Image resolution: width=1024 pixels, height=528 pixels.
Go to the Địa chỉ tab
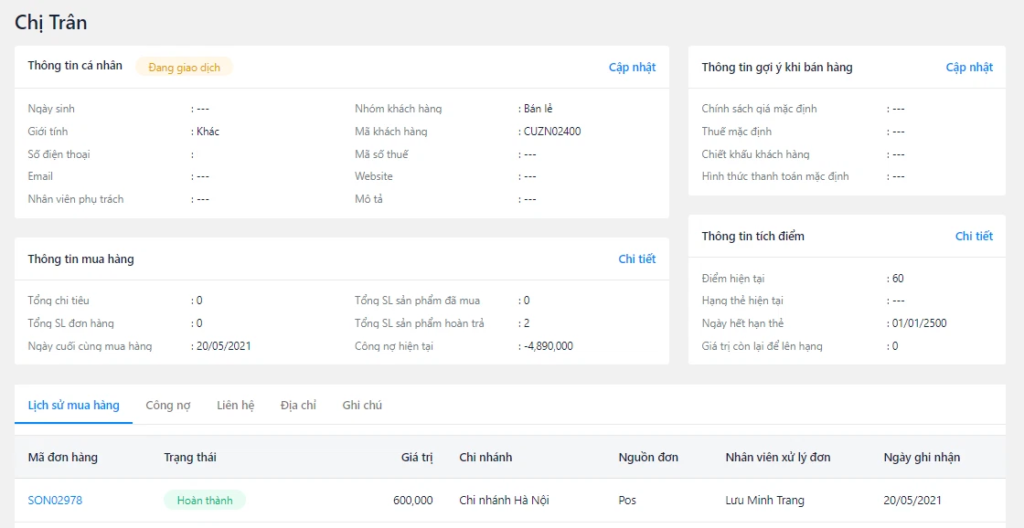click(x=298, y=405)
